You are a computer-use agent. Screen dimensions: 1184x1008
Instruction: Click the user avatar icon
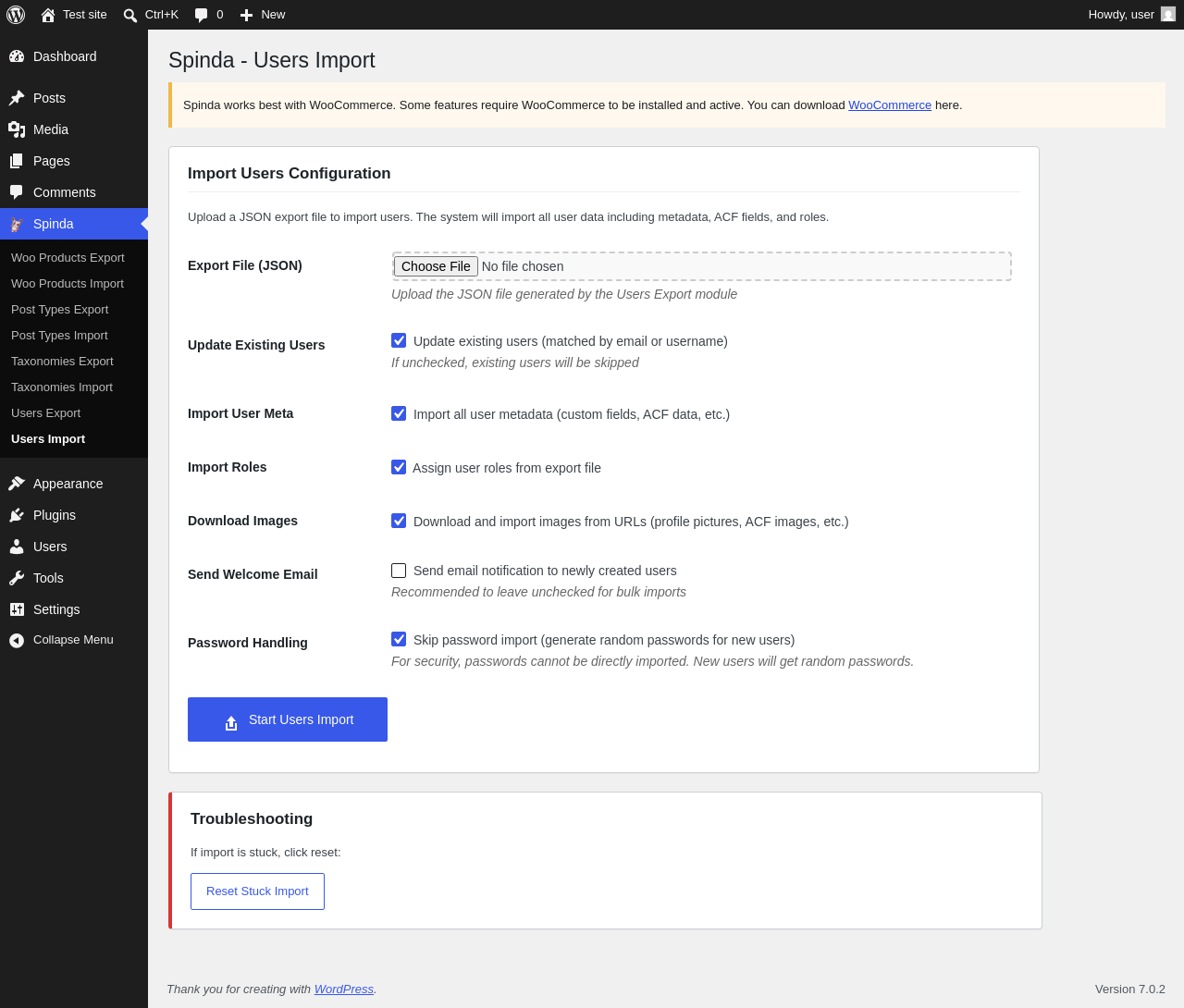pyautogui.click(x=1168, y=14)
